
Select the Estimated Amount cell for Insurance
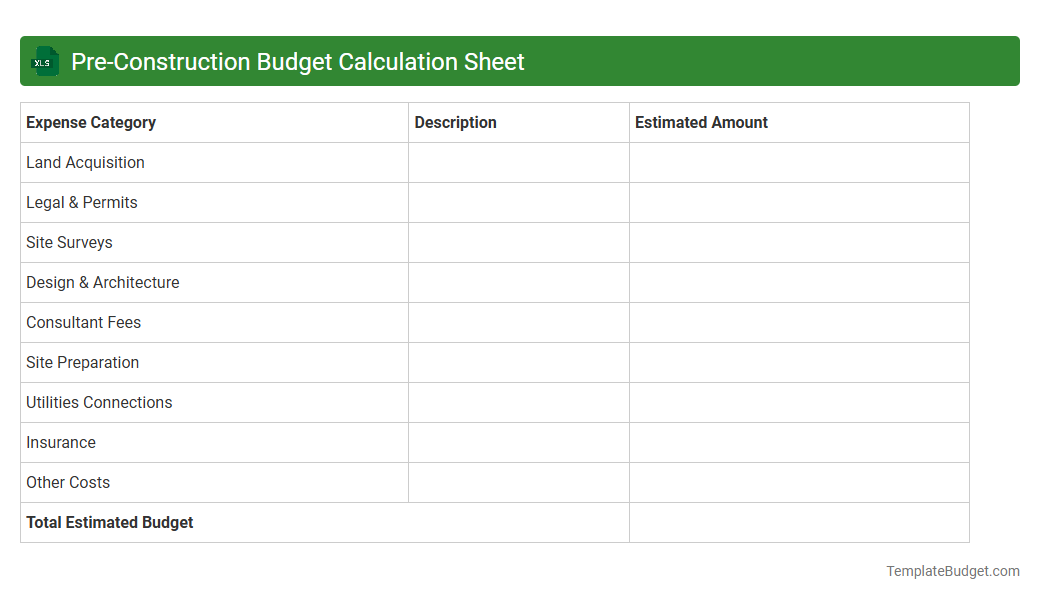798,442
